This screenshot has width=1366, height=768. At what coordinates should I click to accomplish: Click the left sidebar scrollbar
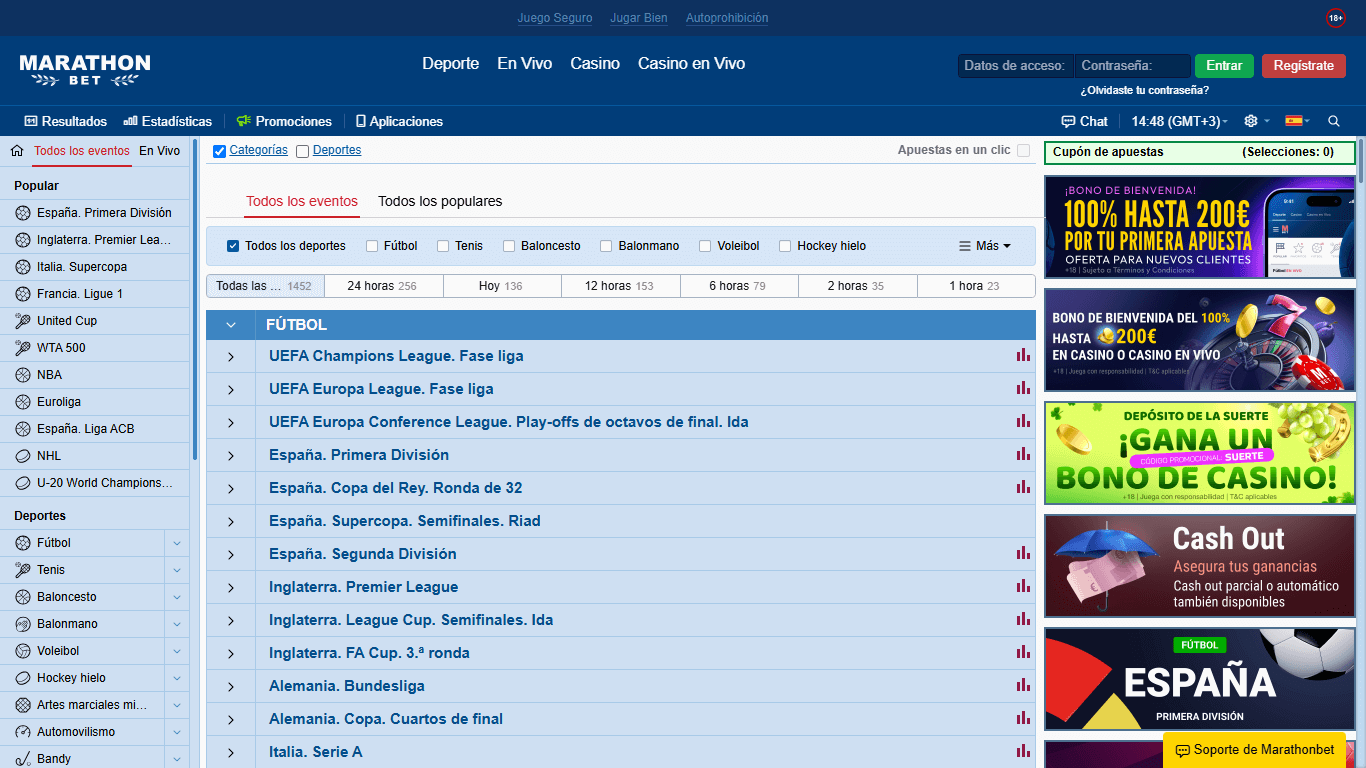coord(195,300)
